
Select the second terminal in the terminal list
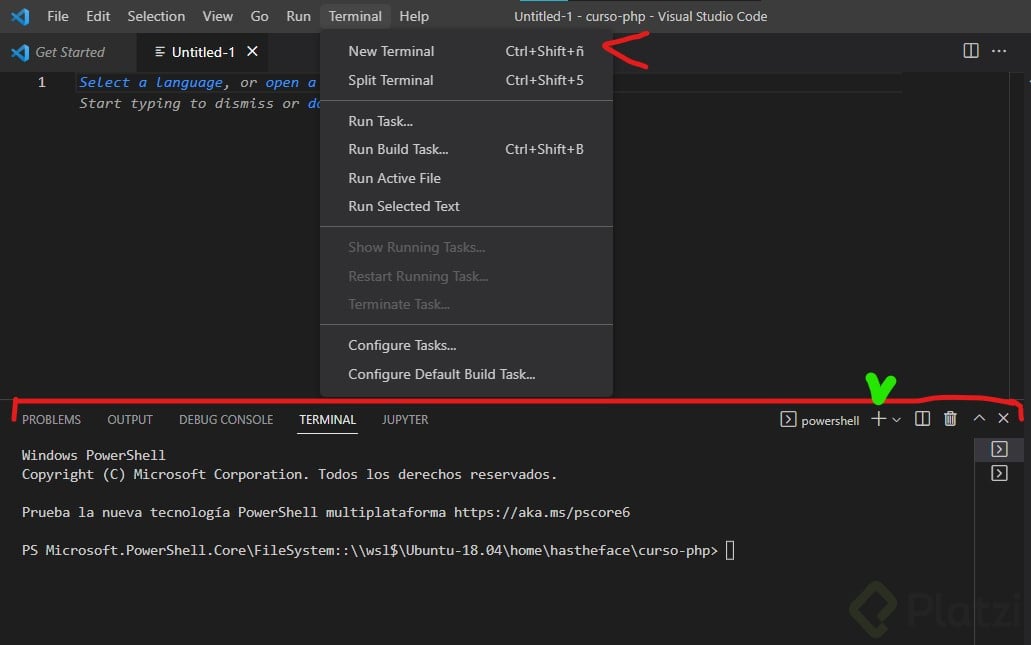coord(998,473)
